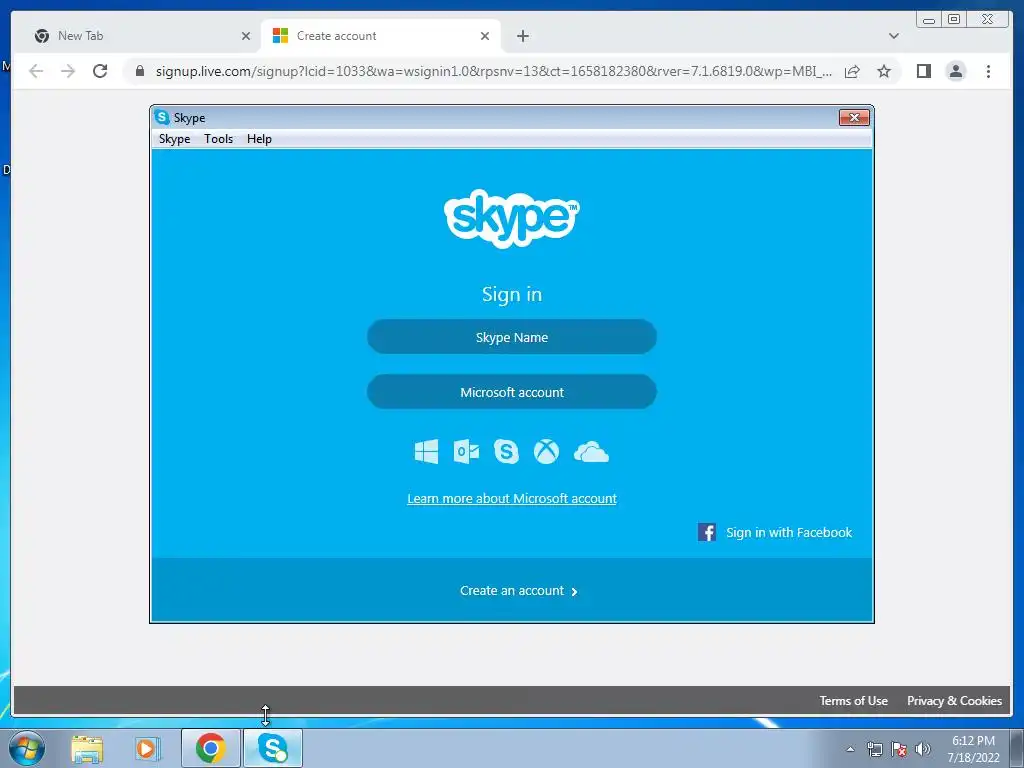The image size is (1024, 768).
Task: Bookmark this page with the star
Action: click(884, 71)
